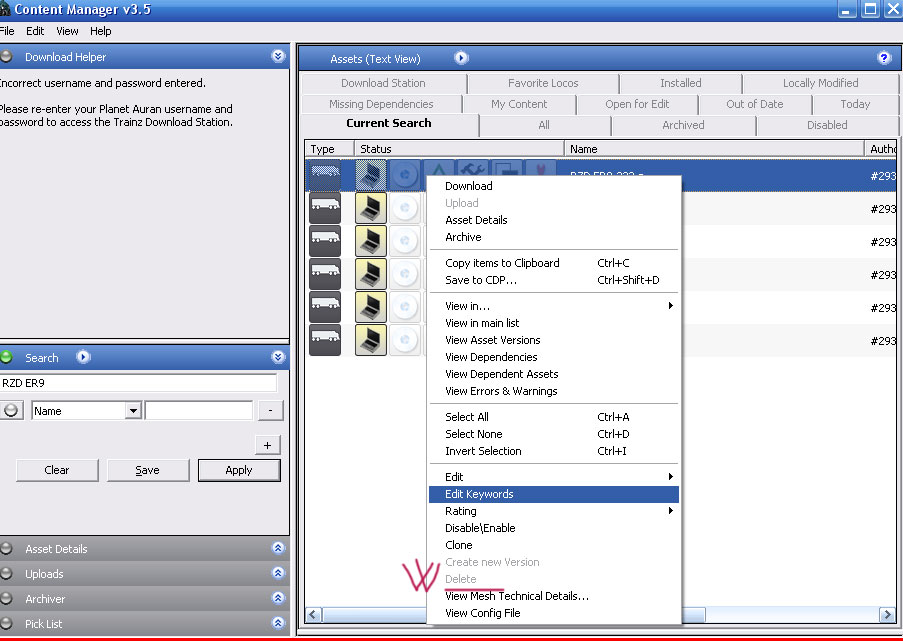Open the Assets panel help icon
The image size is (903, 641).
pos(884,58)
